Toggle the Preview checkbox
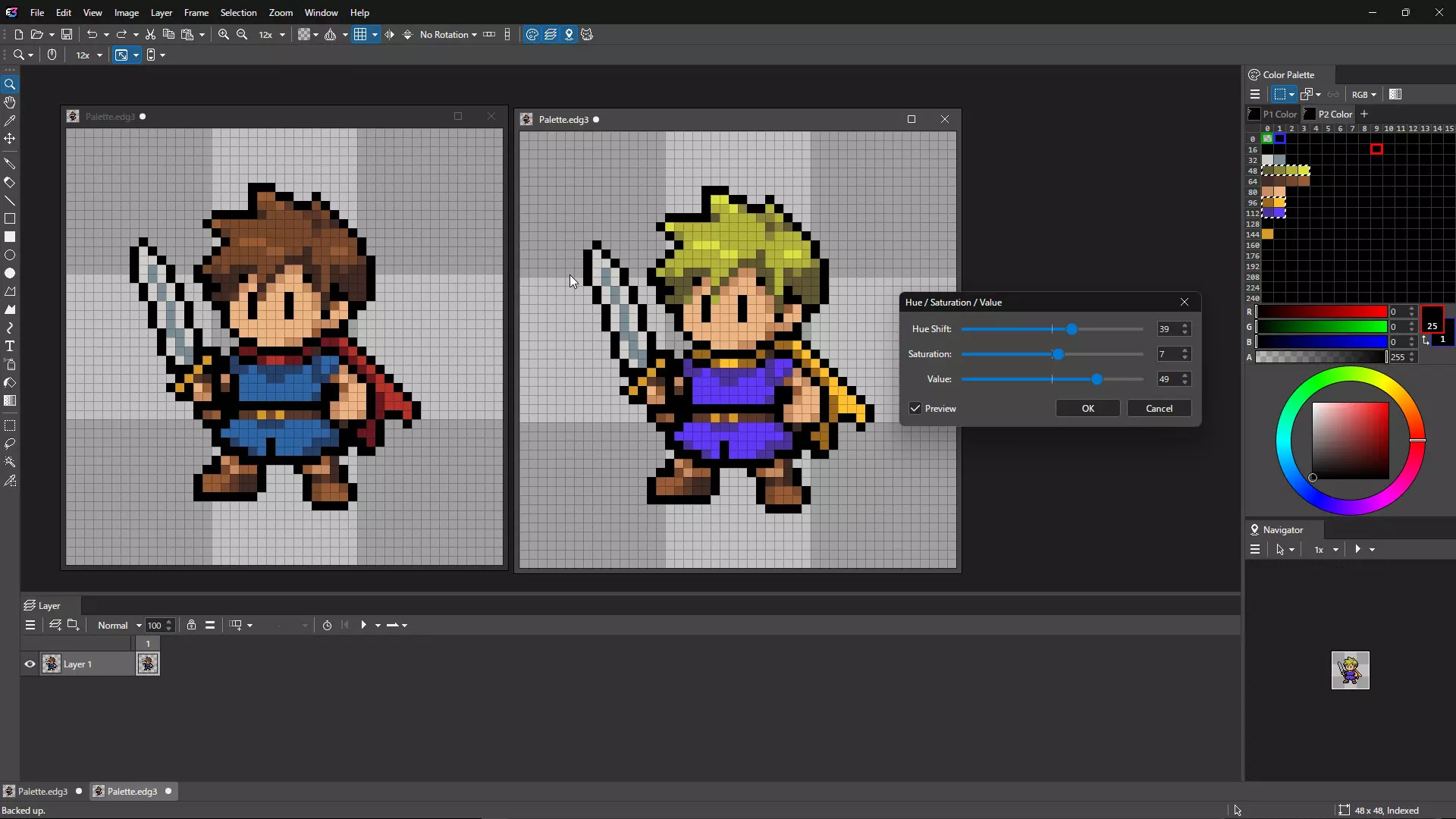The width and height of the screenshot is (1456, 819). tap(915, 409)
